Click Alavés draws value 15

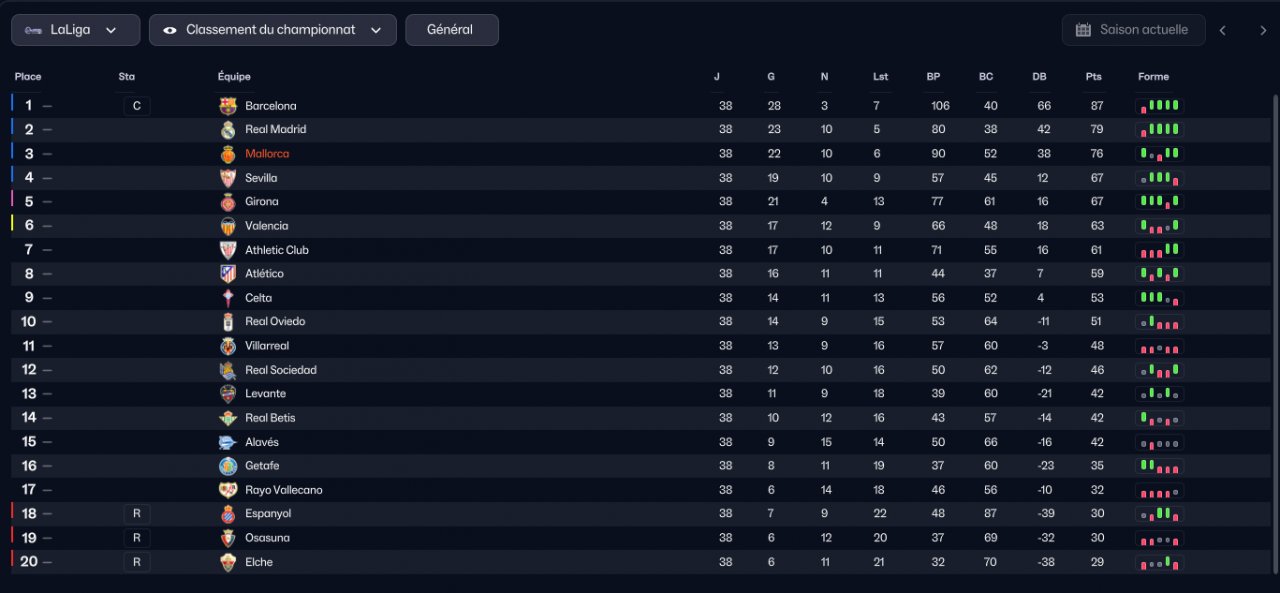825,442
